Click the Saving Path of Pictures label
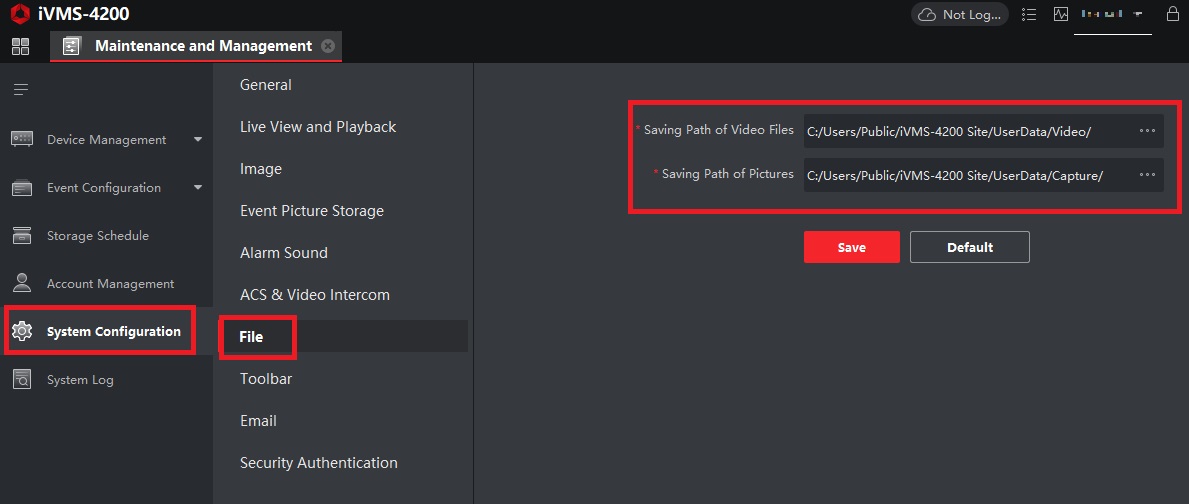The image size is (1189, 504). pyautogui.click(x=728, y=174)
